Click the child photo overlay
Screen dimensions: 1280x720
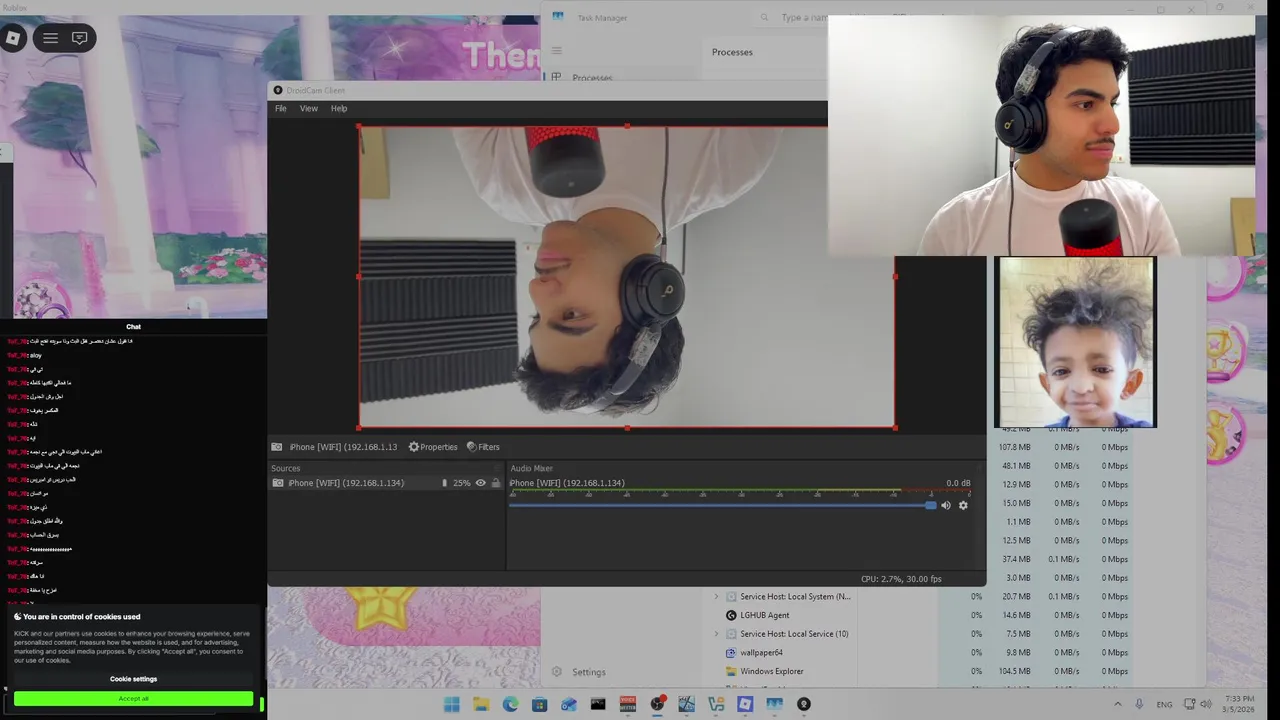coord(1075,342)
